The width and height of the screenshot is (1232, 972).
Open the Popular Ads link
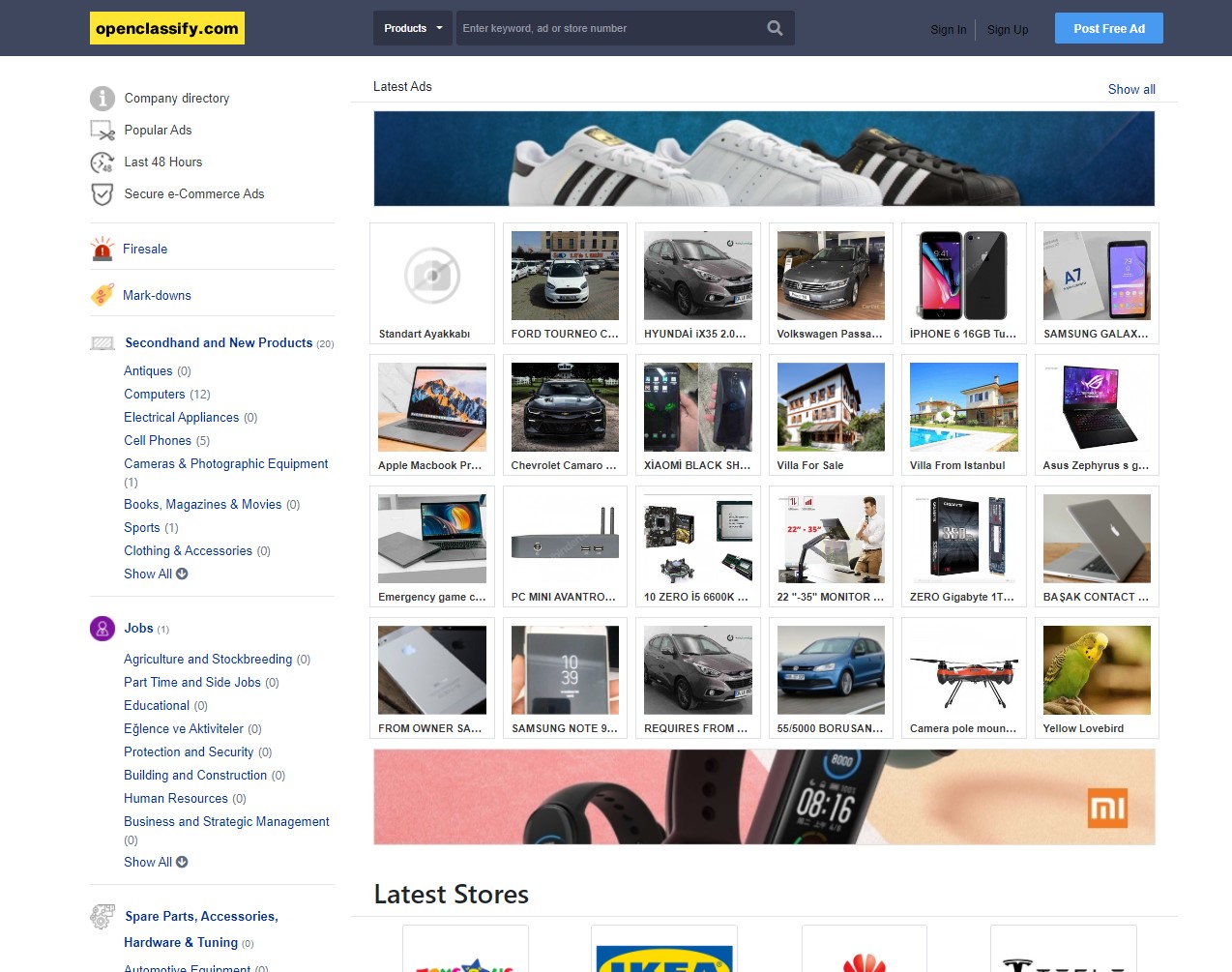click(x=158, y=131)
